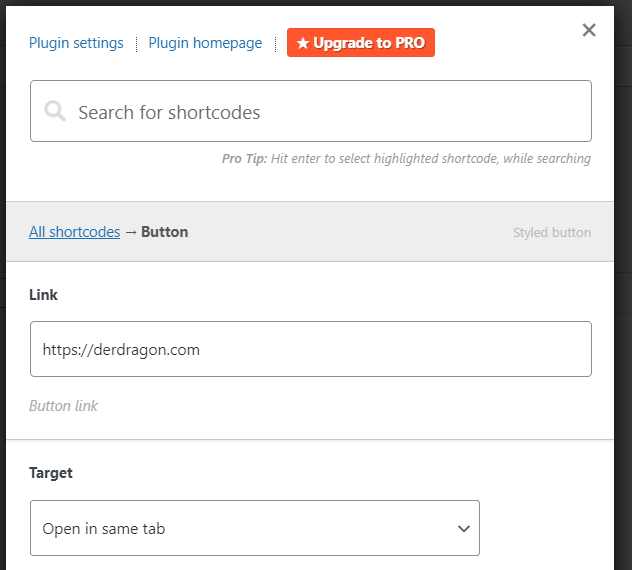Click the star icon on Upgrade button
Viewport: 632px width, 570px height.
point(303,43)
